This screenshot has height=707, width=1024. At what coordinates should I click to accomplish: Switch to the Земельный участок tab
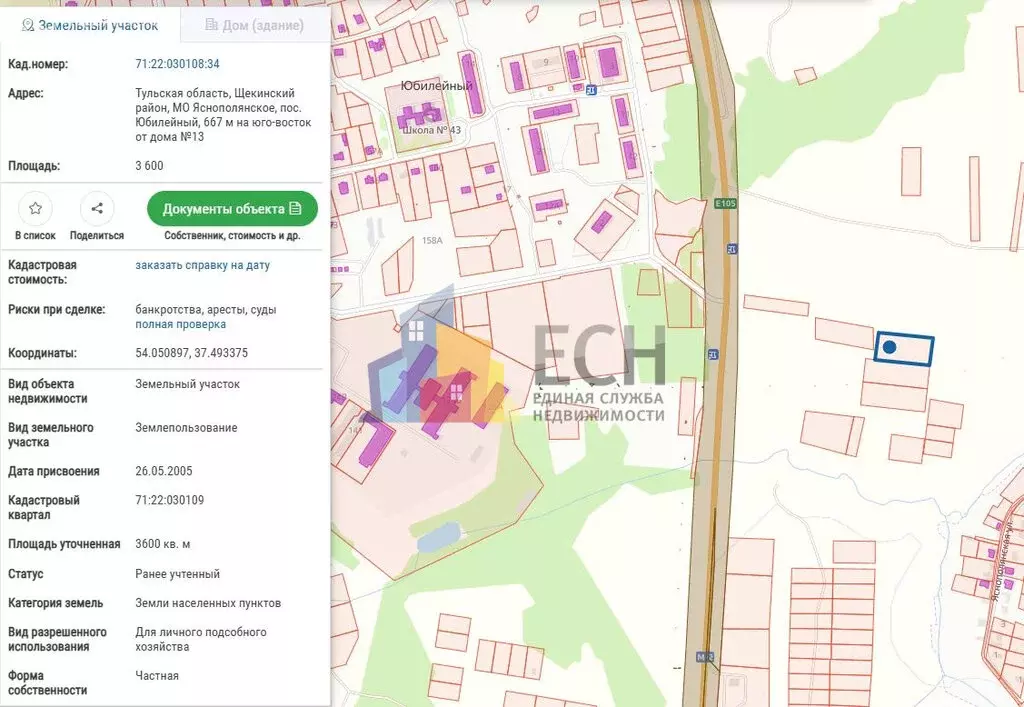click(x=89, y=25)
